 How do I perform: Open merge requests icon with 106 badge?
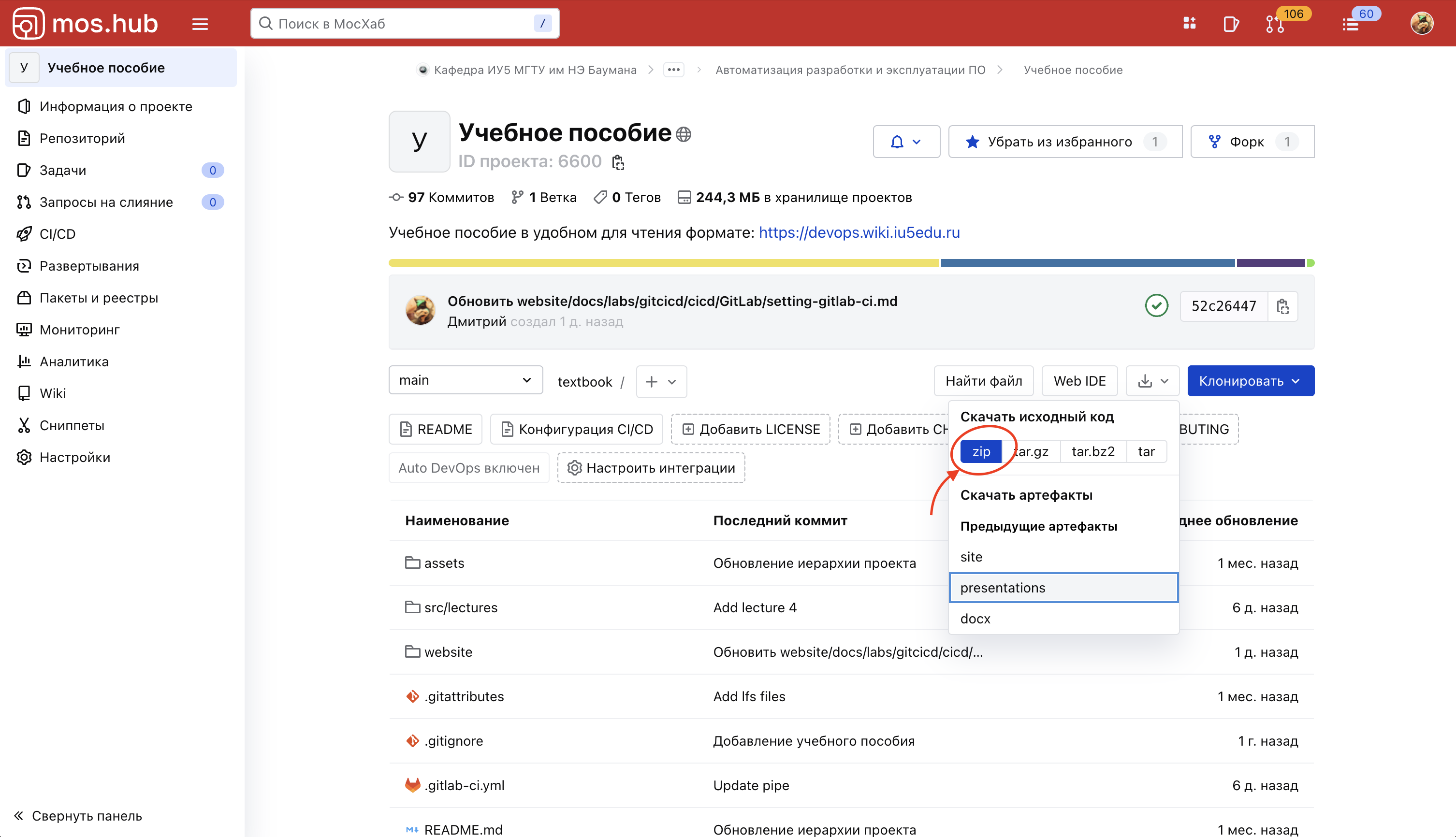(1275, 24)
